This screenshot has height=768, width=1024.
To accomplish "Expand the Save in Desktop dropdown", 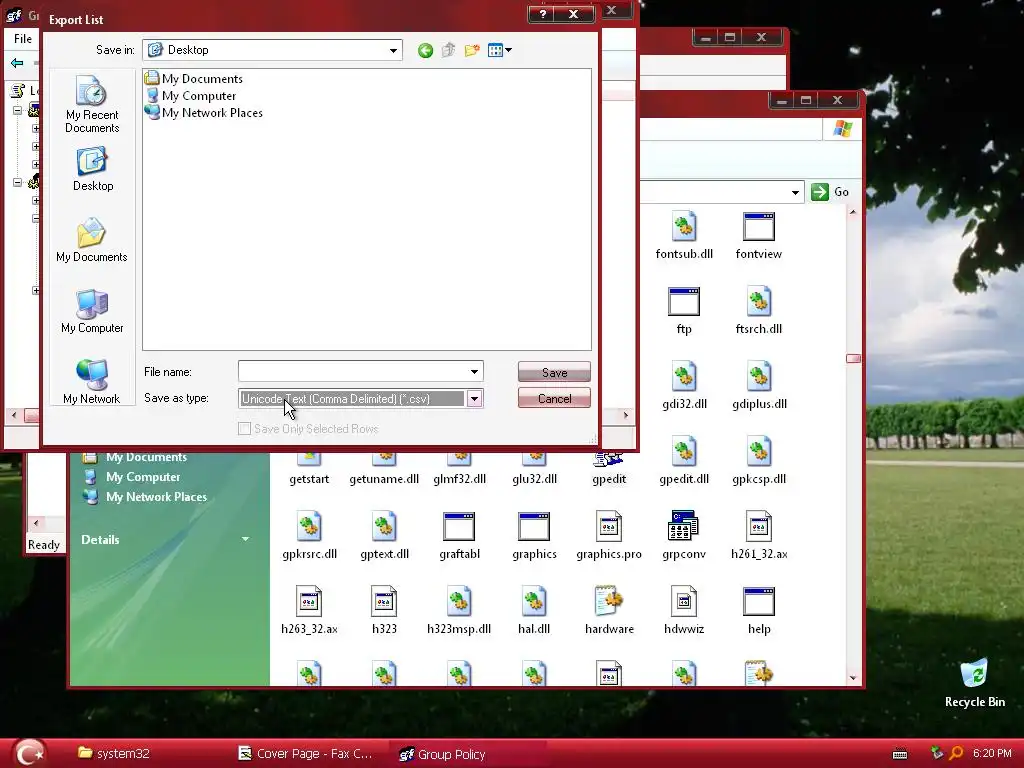I will 393,50.
